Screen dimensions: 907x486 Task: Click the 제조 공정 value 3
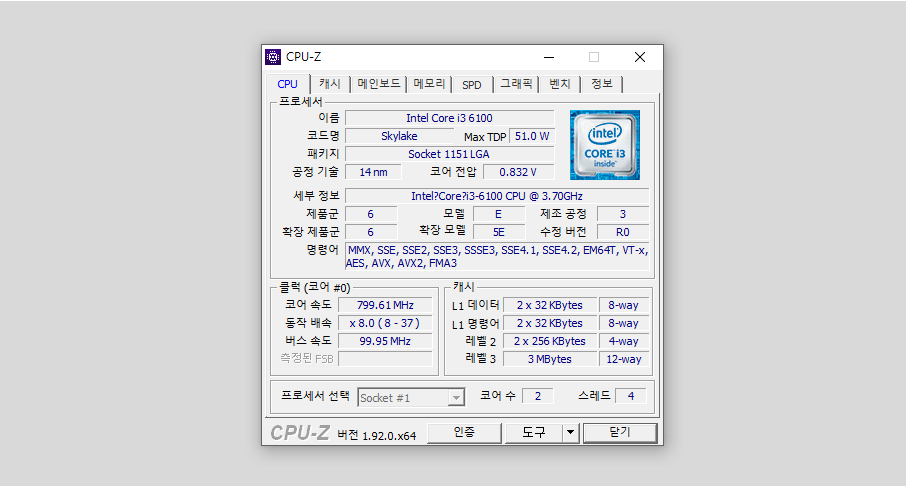pyautogui.click(x=622, y=214)
